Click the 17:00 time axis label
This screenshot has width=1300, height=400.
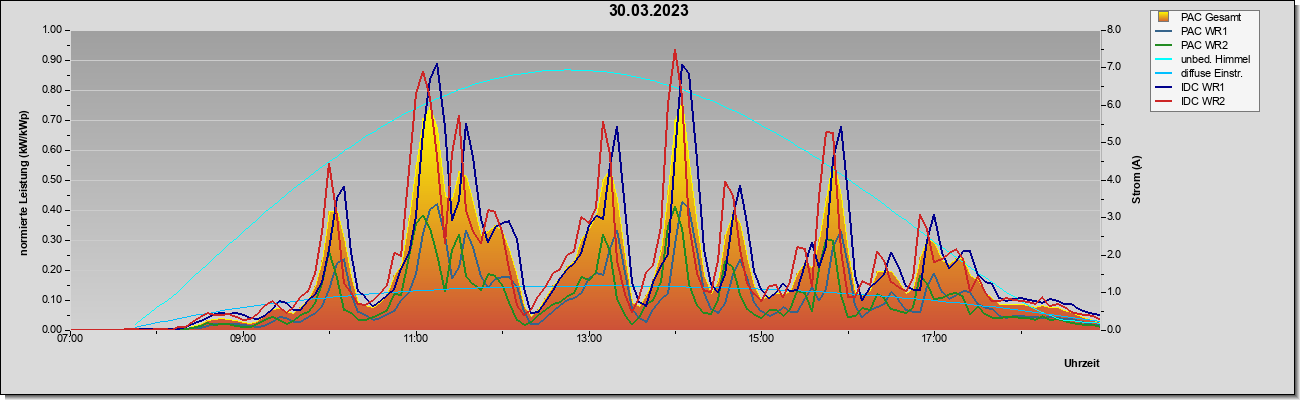934,340
